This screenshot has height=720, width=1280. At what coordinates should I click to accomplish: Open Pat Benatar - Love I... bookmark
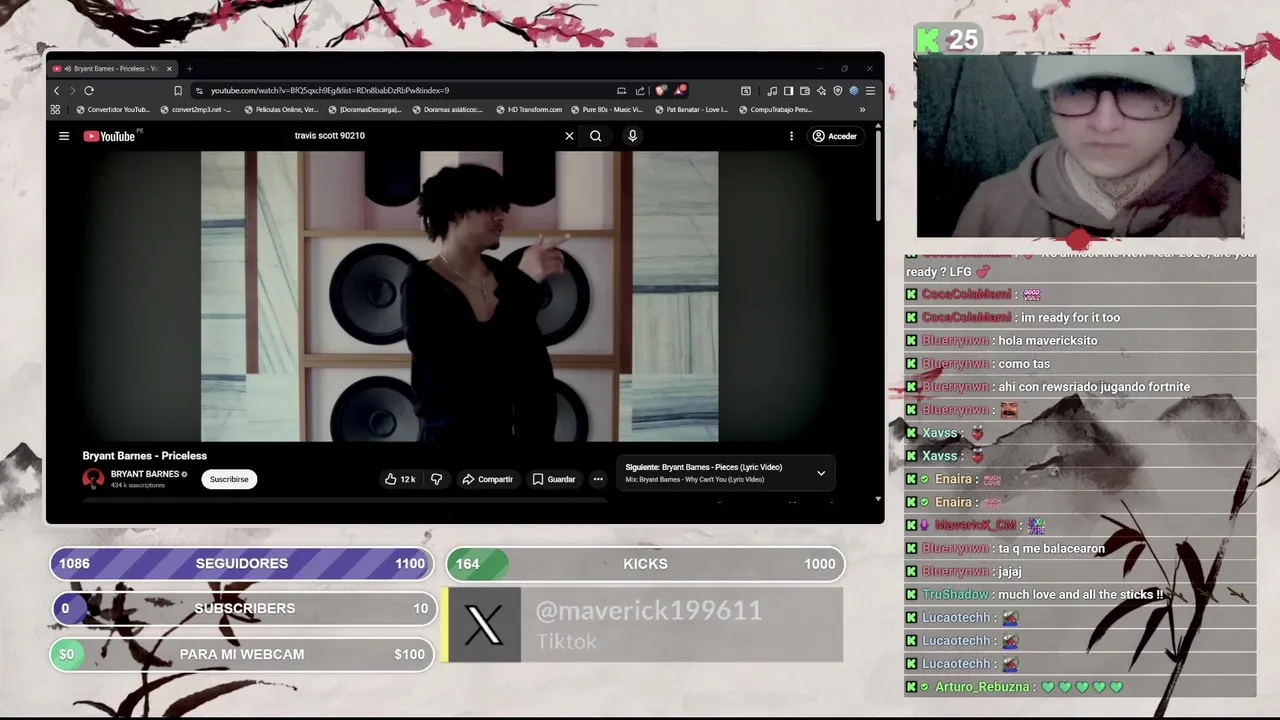pyautogui.click(x=692, y=110)
